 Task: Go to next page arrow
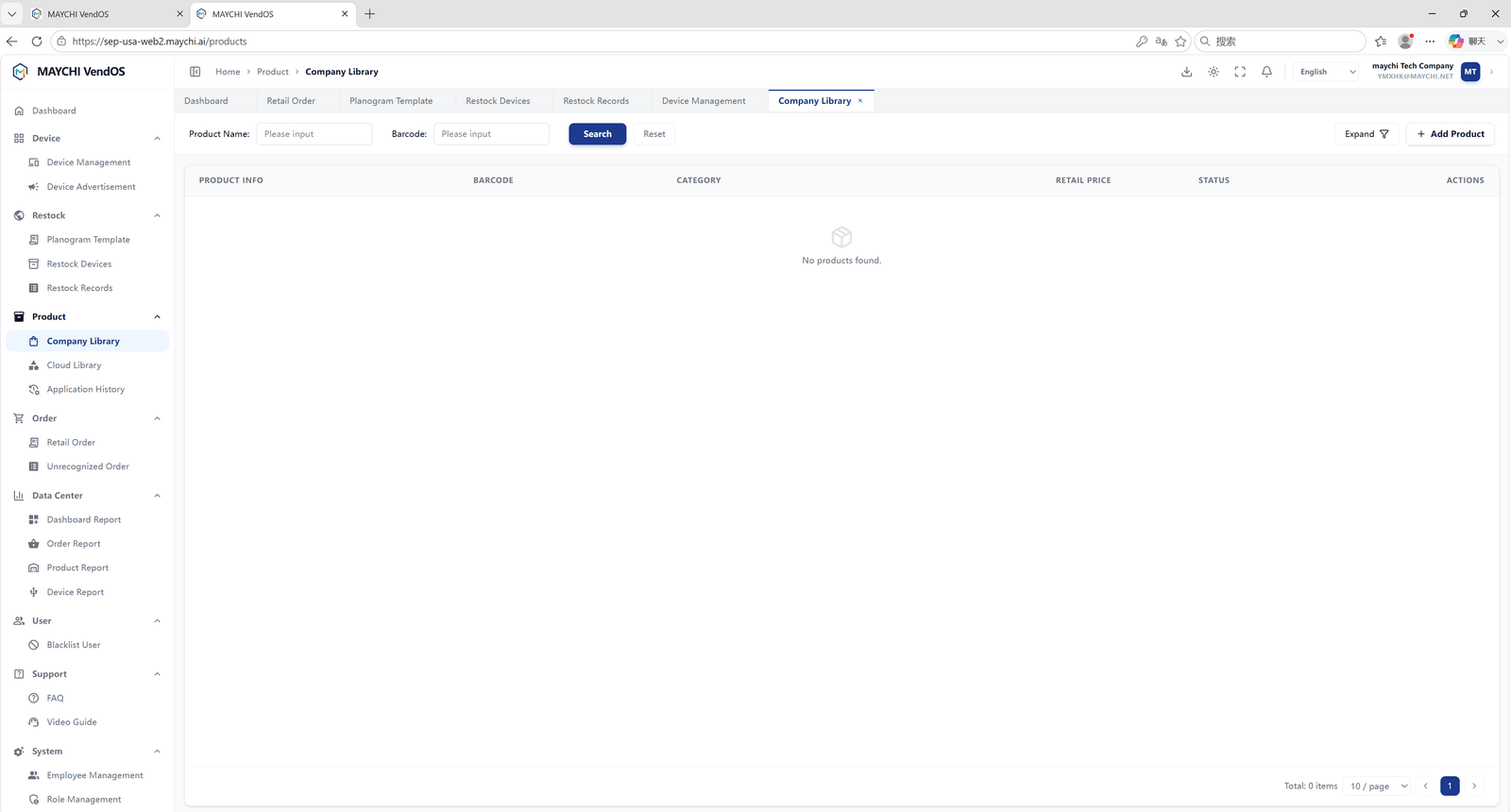tap(1474, 786)
